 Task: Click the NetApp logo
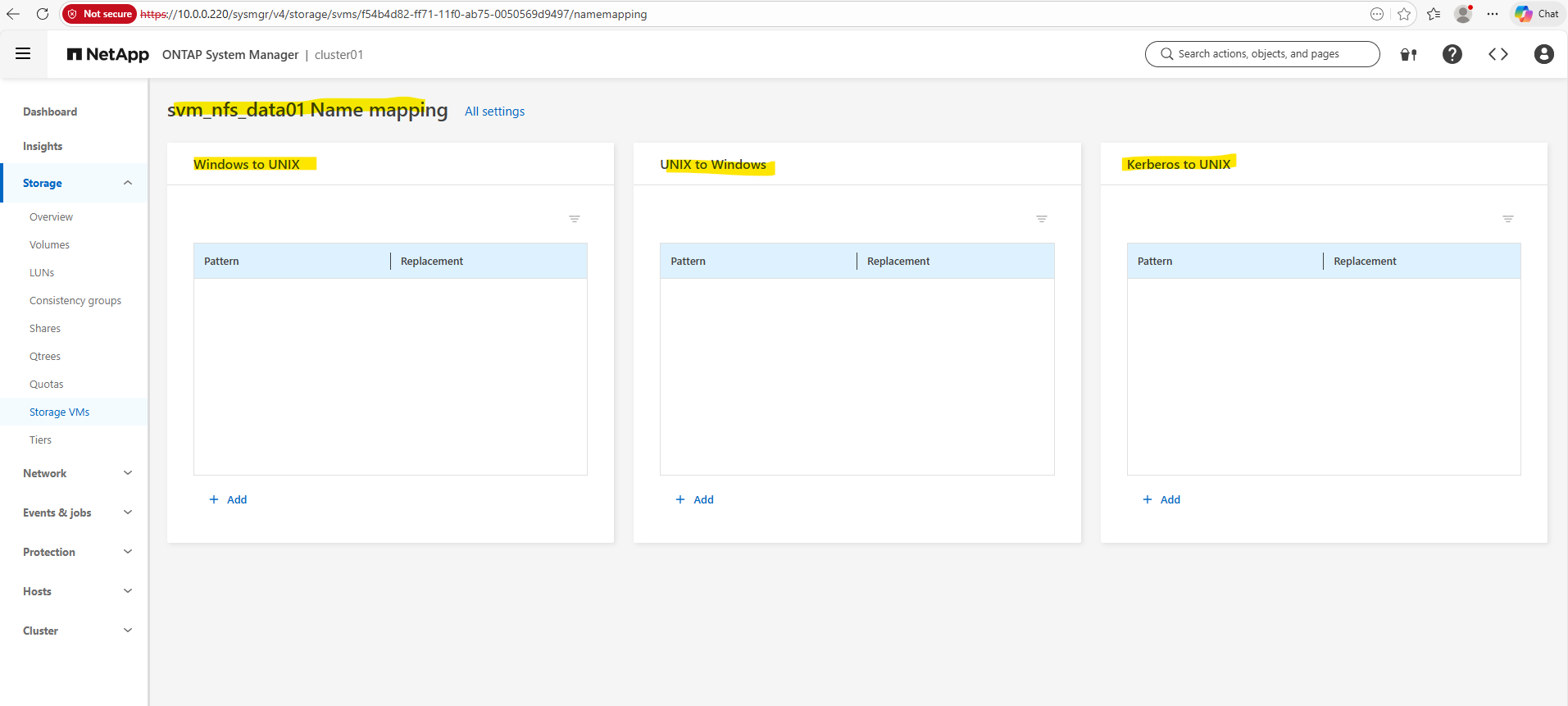click(108, 54)
